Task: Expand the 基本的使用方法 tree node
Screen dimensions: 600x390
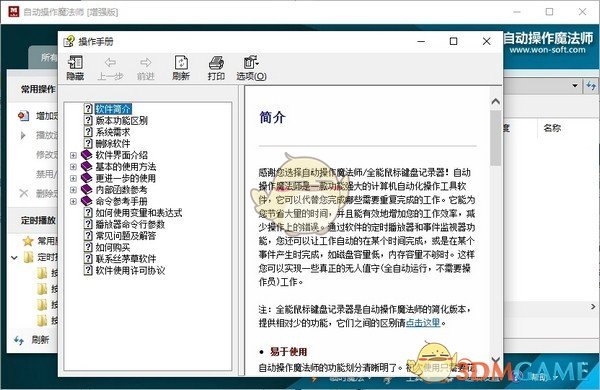Action: [73, 167]
